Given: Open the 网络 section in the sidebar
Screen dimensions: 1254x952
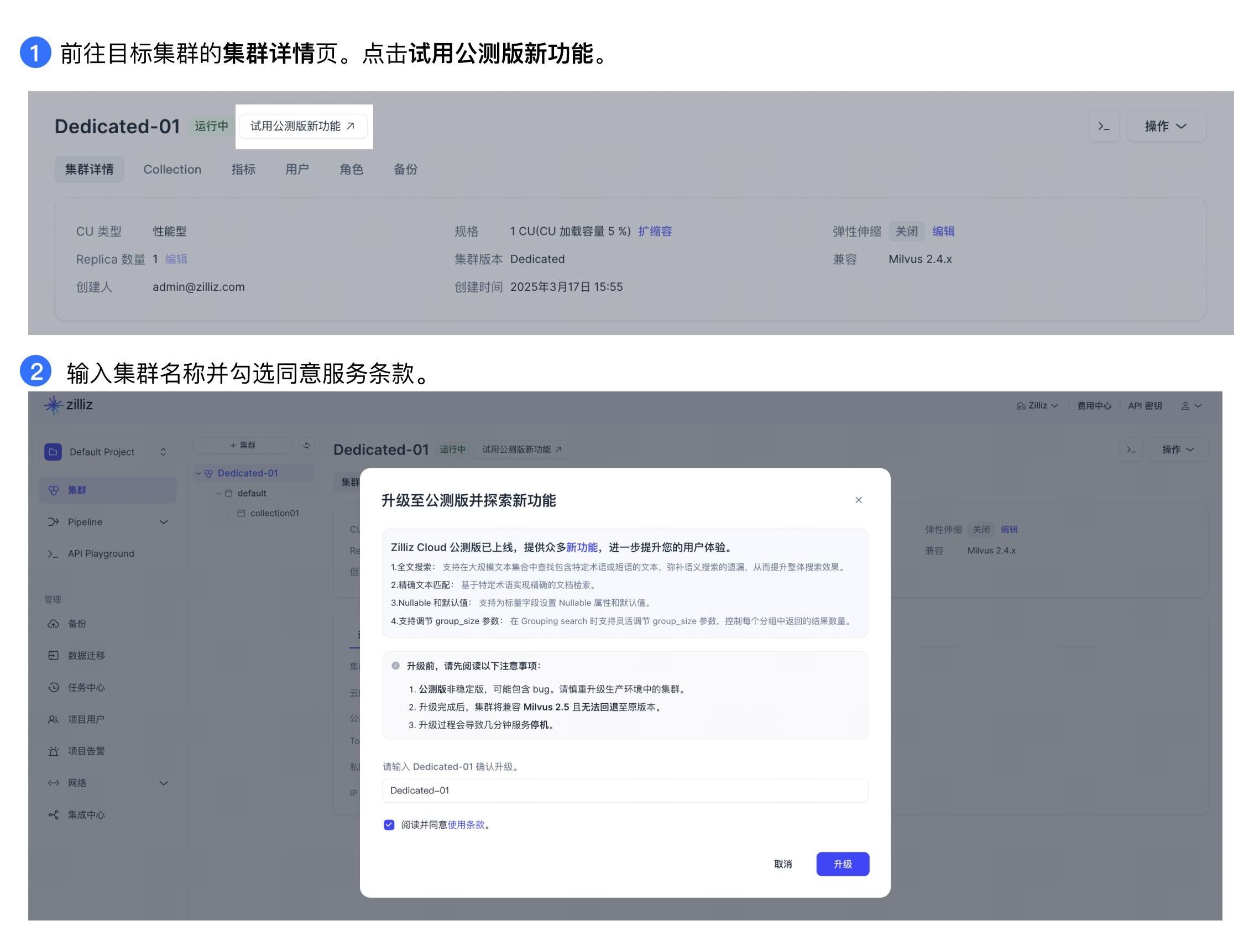Looking at the screenshot, I should coord(76,783).
